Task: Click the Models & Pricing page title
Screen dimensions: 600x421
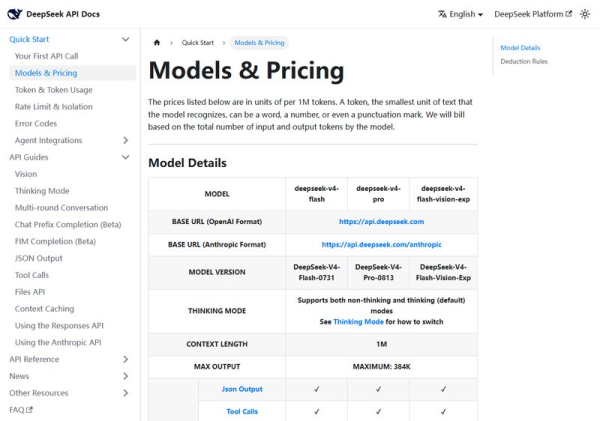Action: 246,71
